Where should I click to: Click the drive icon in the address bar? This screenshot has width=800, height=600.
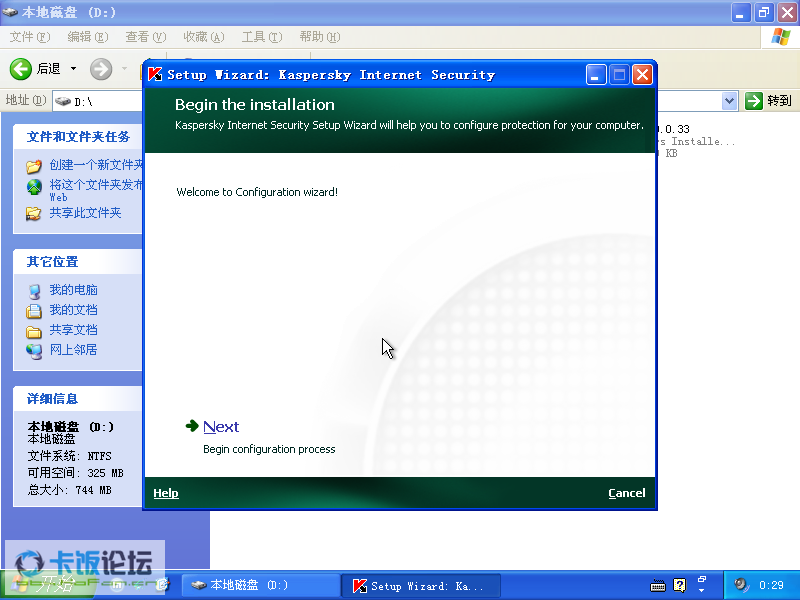point(63,102)
